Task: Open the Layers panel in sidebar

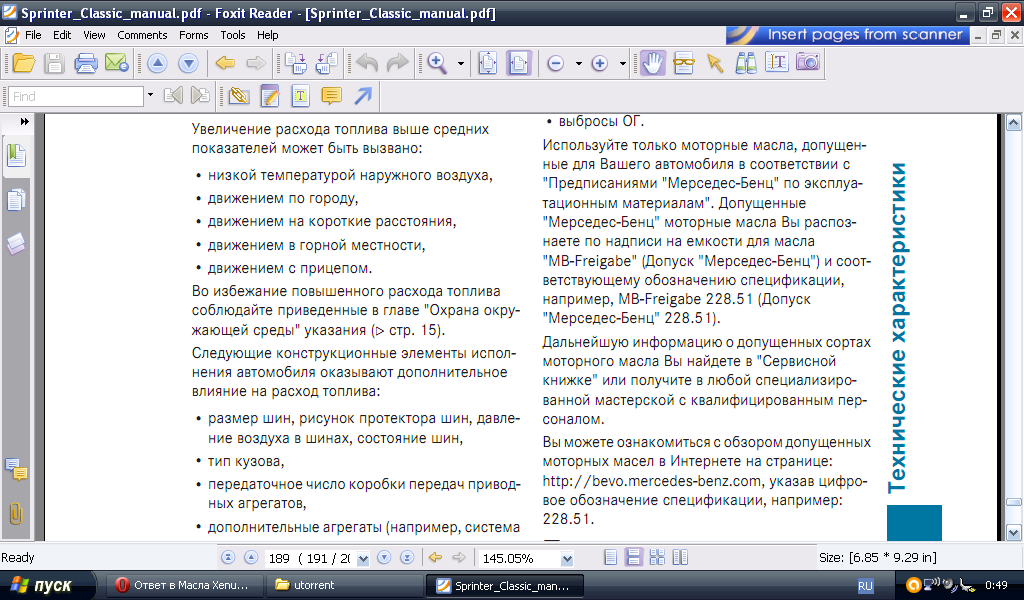Action: tap(16, 244)
